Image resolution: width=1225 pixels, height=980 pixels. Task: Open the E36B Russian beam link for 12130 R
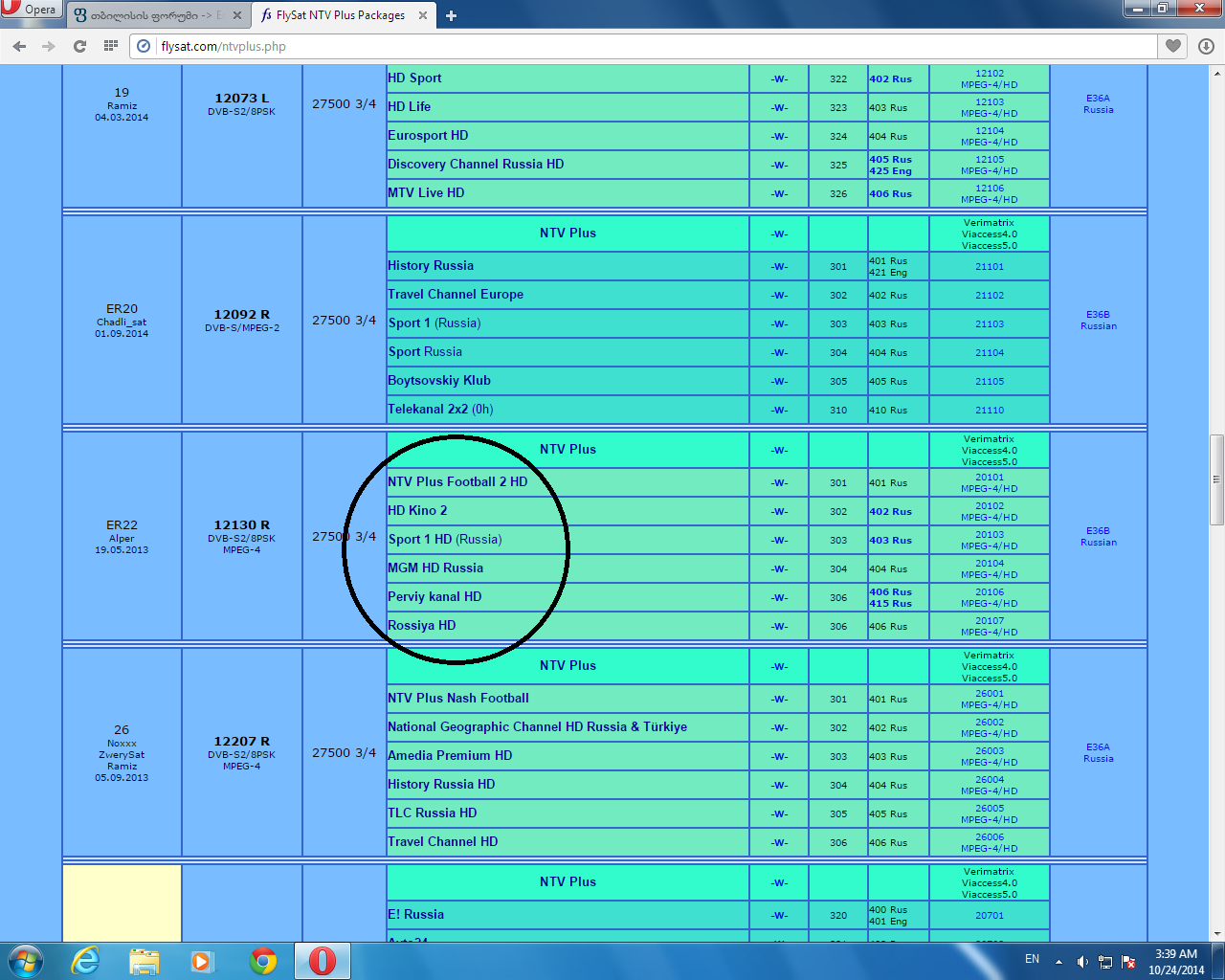(x=1099, y=537)
